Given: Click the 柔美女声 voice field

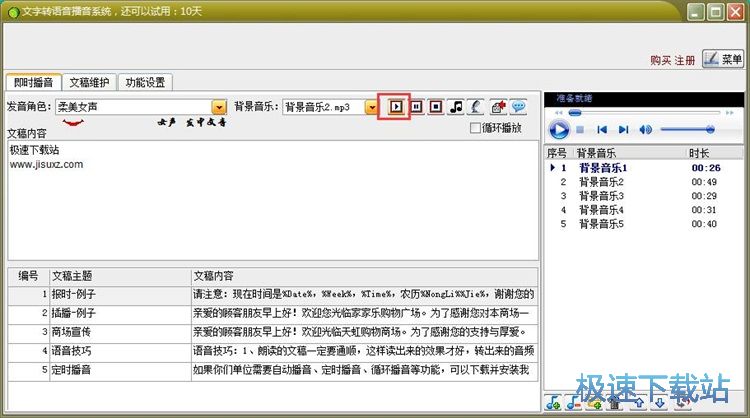Looking at the screenshot, I should tap(134, 107).
